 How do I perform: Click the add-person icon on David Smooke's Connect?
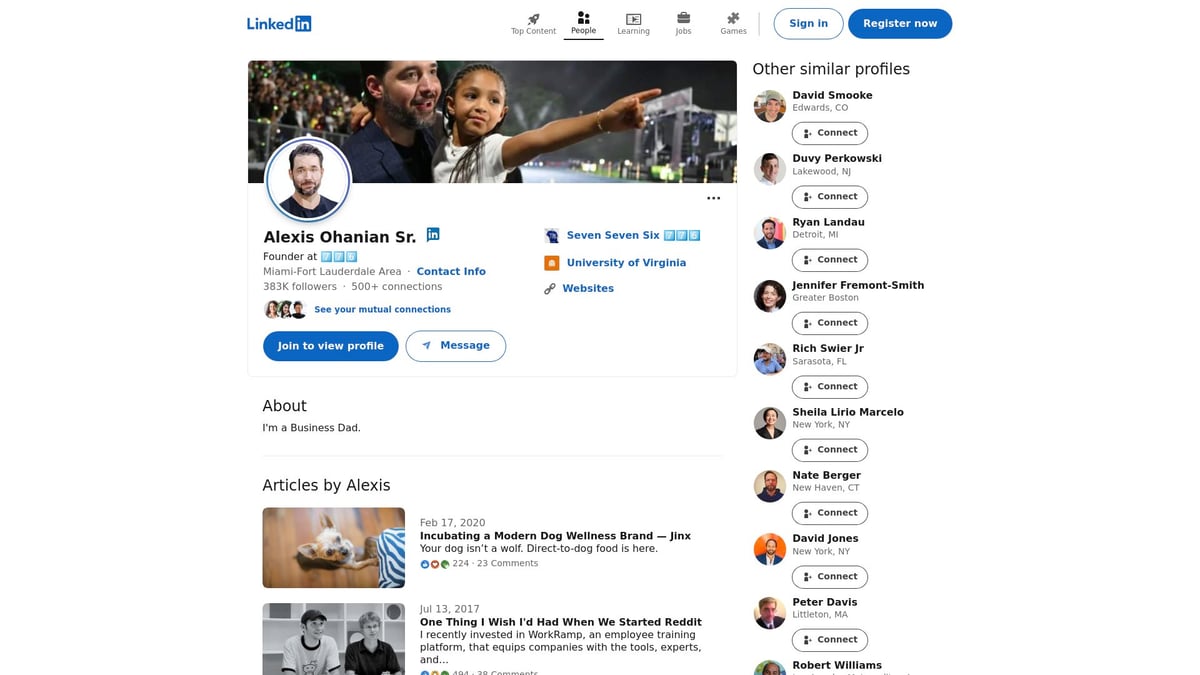[x=807, y=132]
